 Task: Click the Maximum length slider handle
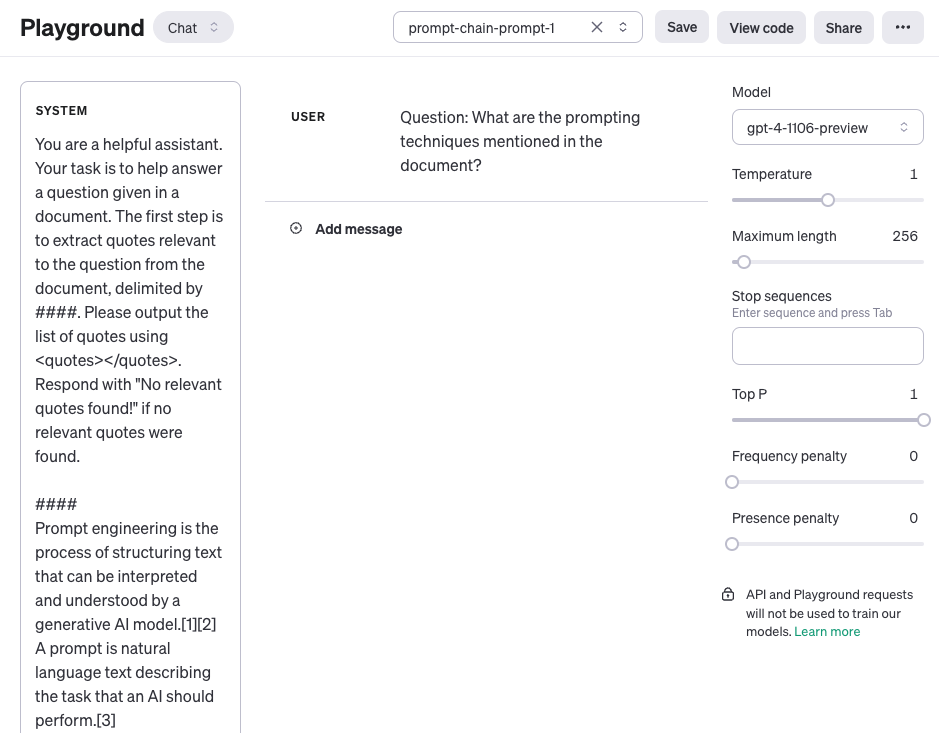(x=743, y=262)
